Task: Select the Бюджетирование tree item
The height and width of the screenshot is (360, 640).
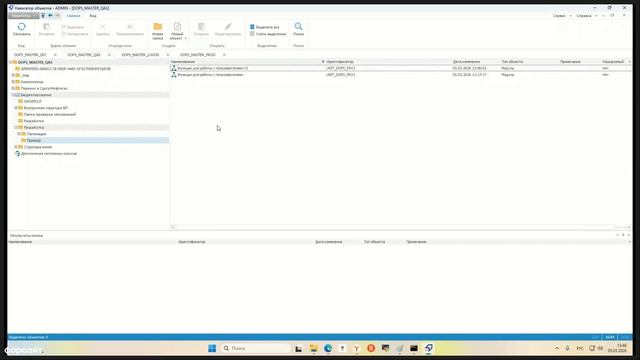Action: [36, 95]
